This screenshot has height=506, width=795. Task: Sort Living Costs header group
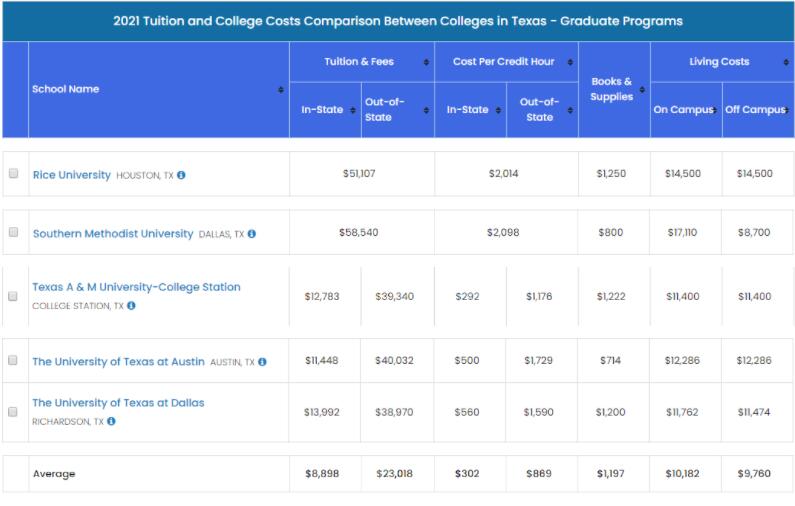[x=786, y=62]
